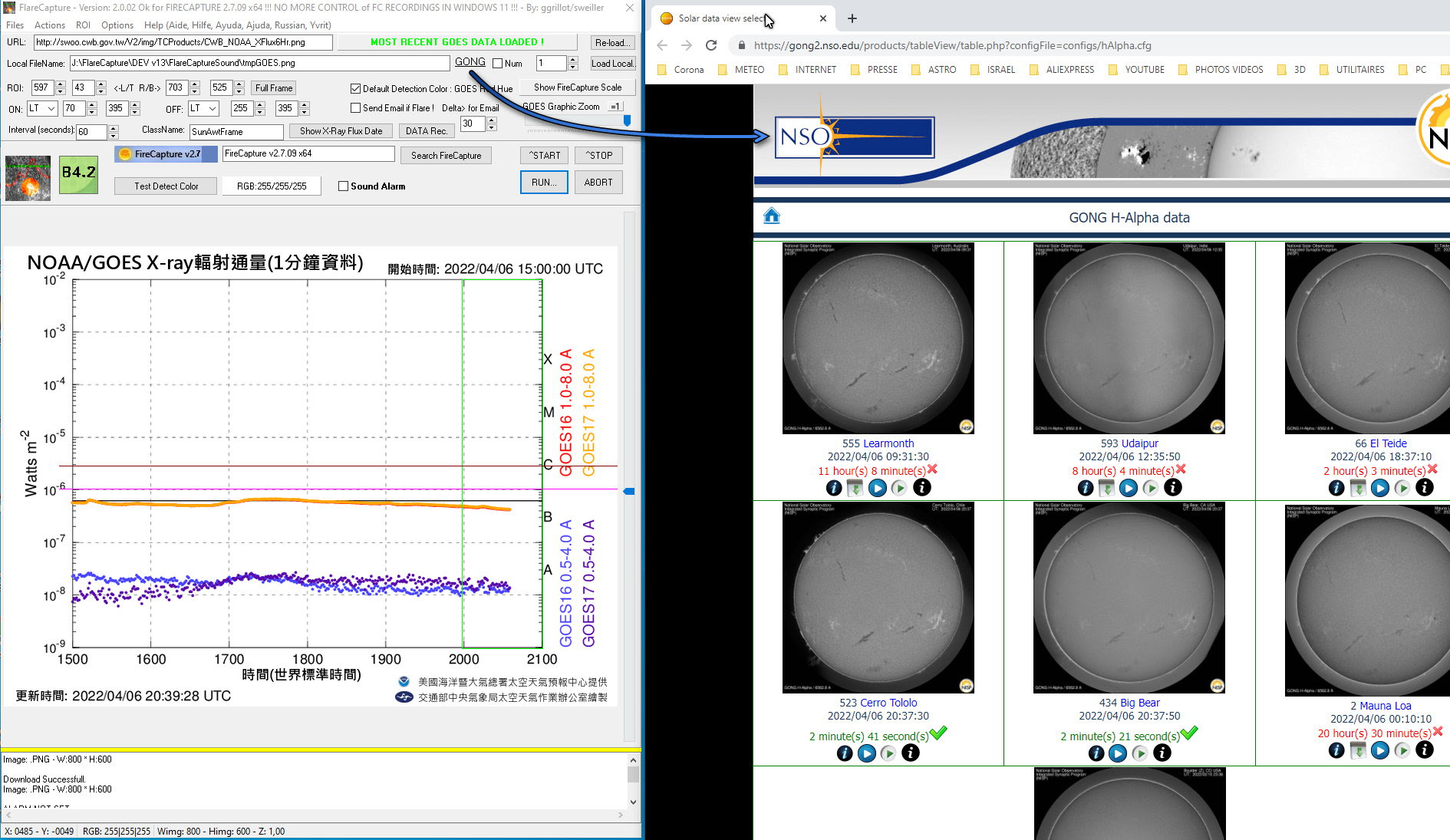Open a new browser tab
1450x840 pixels.
(x=852, y=18)
